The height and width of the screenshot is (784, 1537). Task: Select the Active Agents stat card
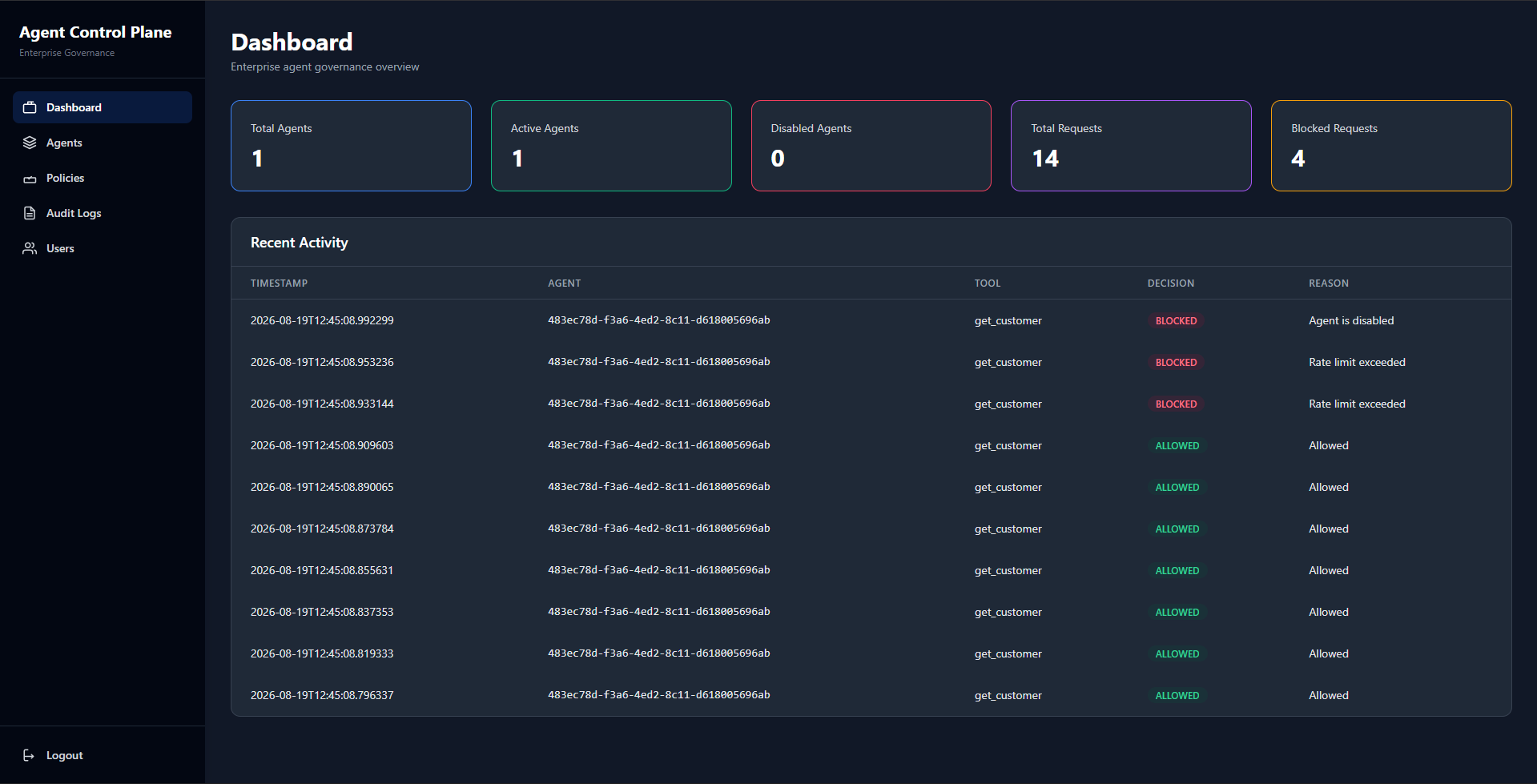611,146
